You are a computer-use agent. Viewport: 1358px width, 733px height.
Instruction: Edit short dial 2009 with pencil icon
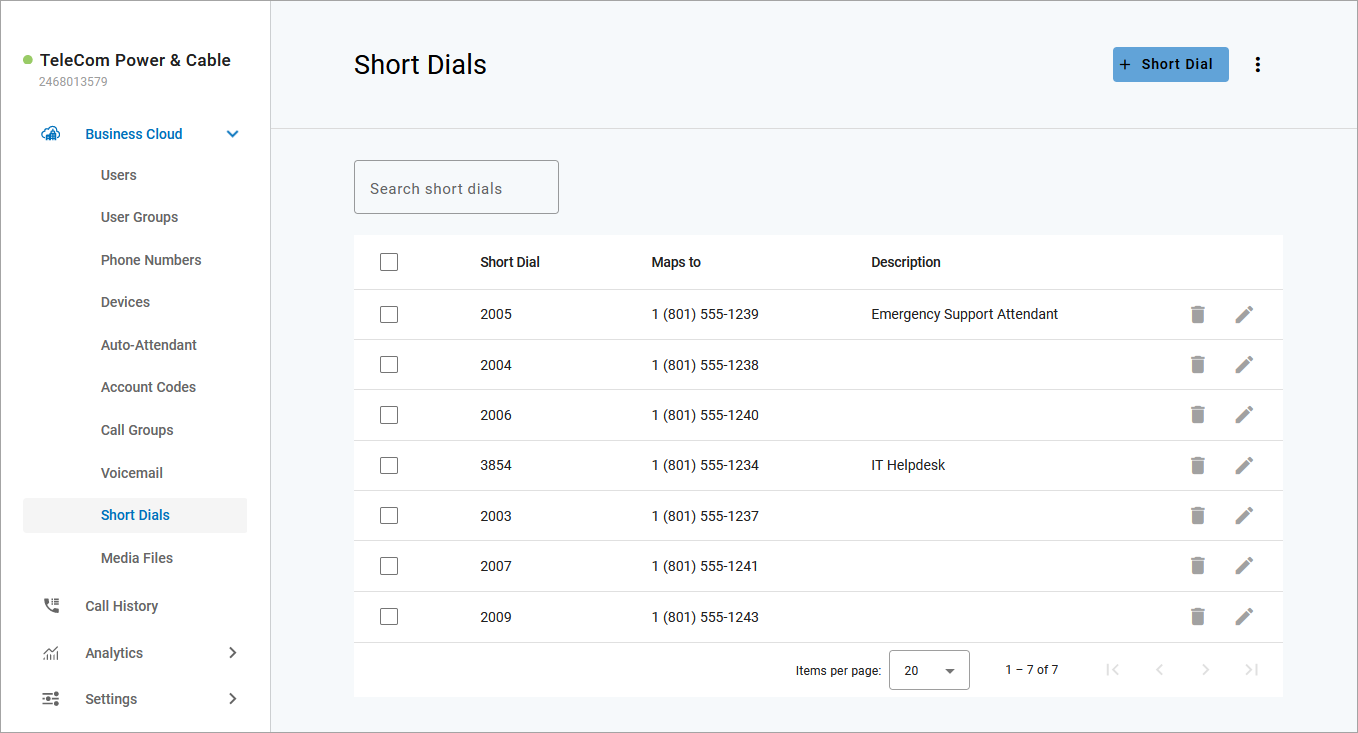[x=1244, y=617]
